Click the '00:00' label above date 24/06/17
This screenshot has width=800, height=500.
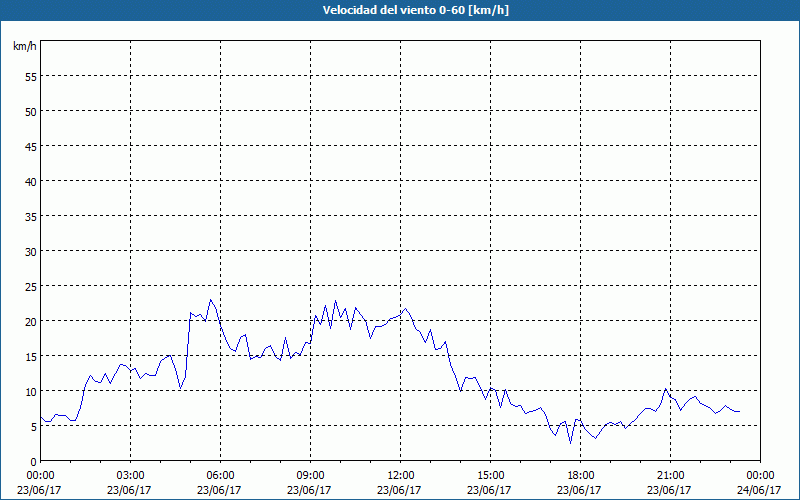pos(760,476)
